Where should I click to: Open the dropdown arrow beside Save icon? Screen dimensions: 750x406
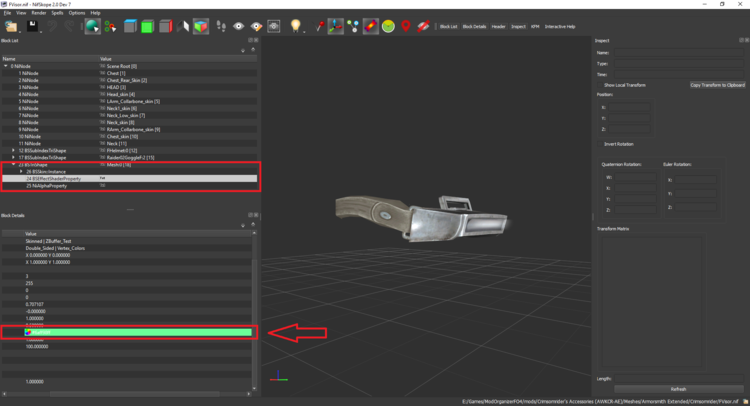click(41, 32)
